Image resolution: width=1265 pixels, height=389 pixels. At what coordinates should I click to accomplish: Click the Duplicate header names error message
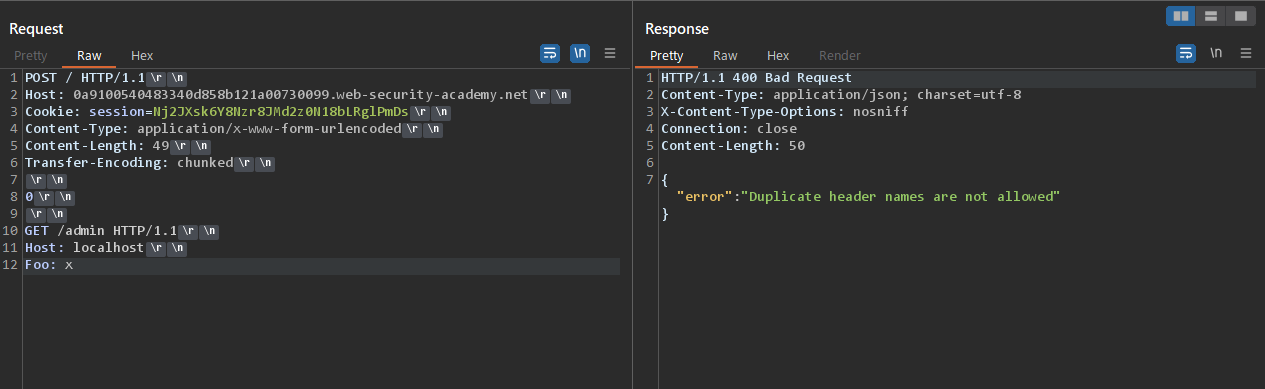pos(900,197)
